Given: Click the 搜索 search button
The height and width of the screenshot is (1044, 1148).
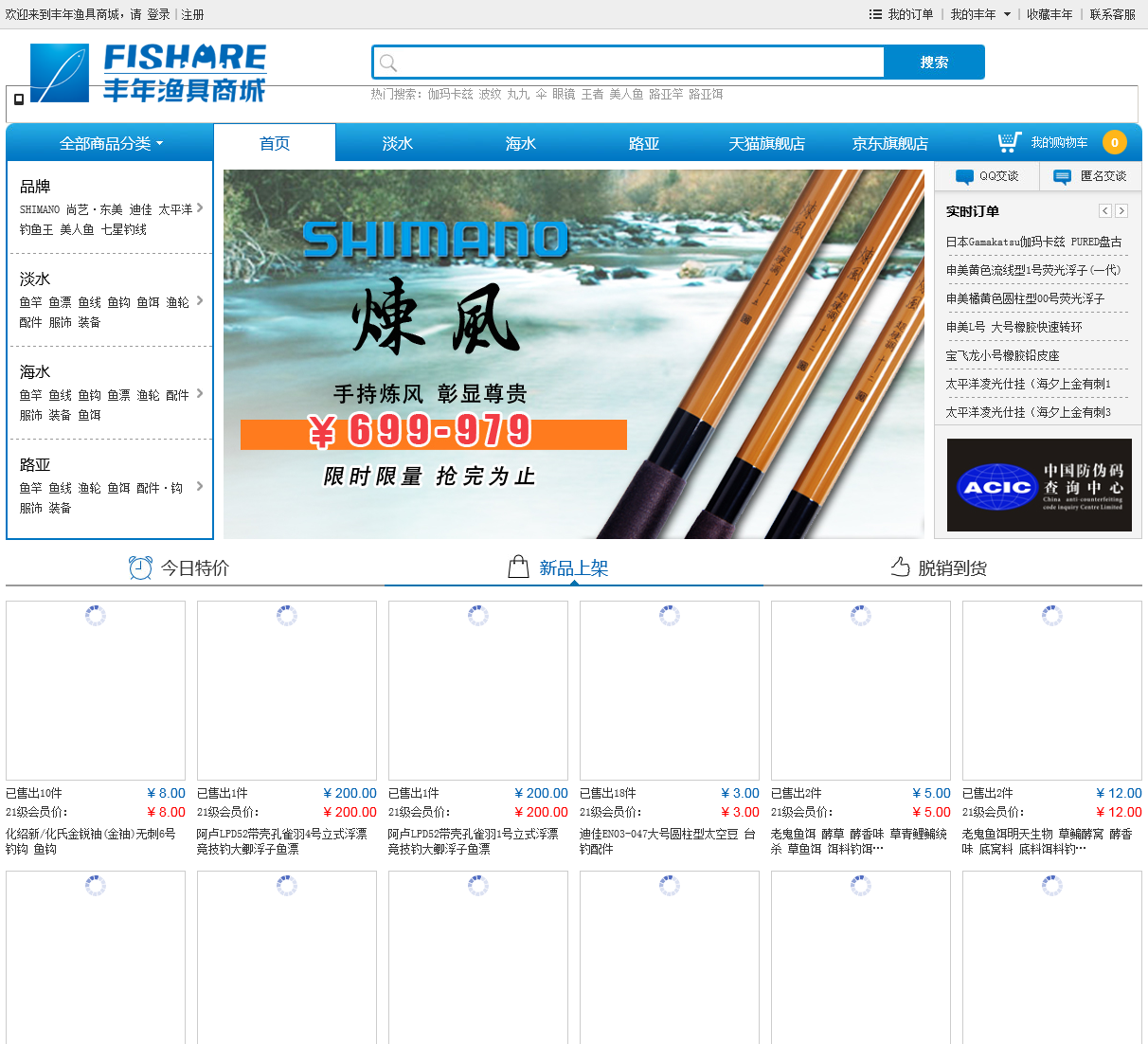Looking at the screenshot, I should (x=934, y=62).
